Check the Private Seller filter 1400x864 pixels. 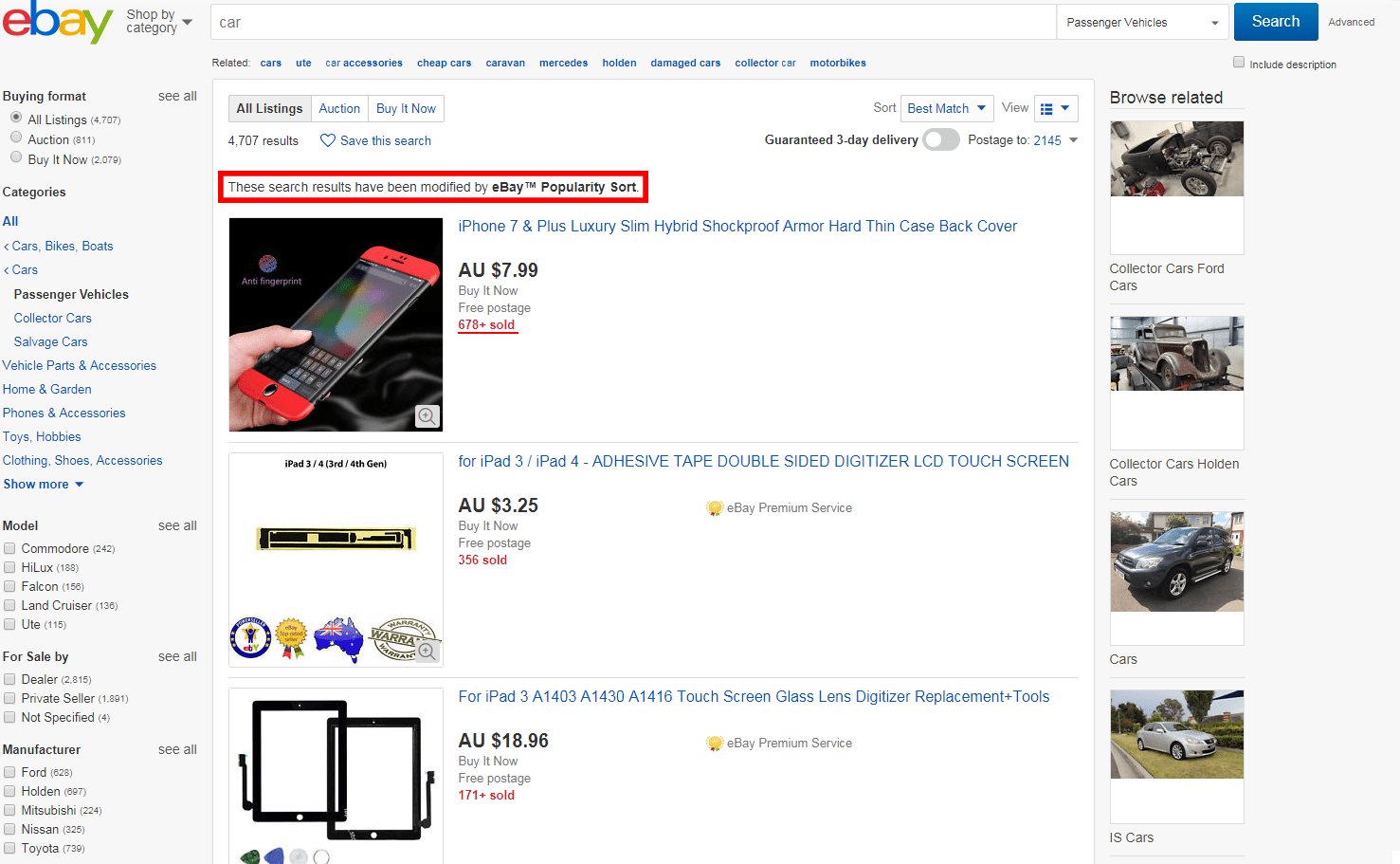pos(9,698)
